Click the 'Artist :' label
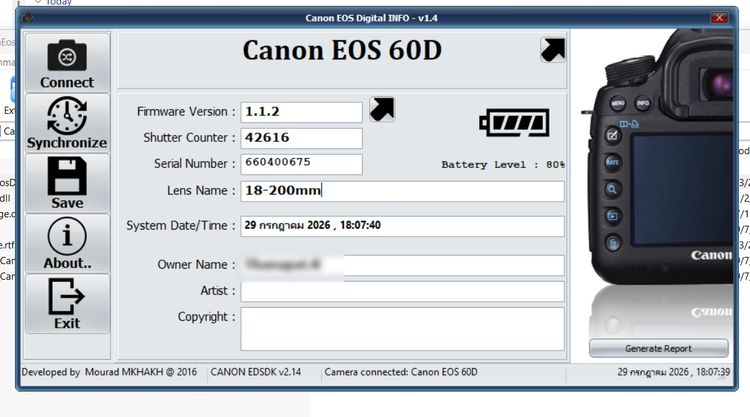 click(218, 291)
